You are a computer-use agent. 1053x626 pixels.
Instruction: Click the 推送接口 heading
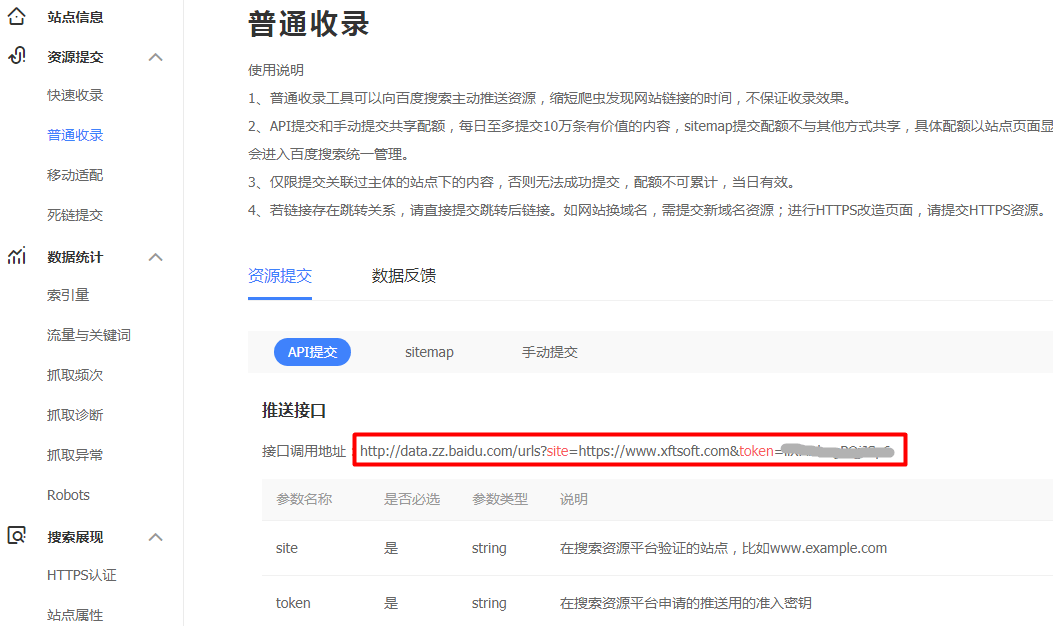tap(294, 410)
